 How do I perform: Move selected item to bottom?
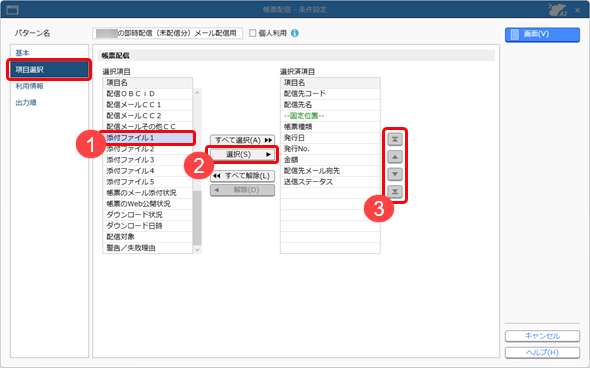click(395, 192)
